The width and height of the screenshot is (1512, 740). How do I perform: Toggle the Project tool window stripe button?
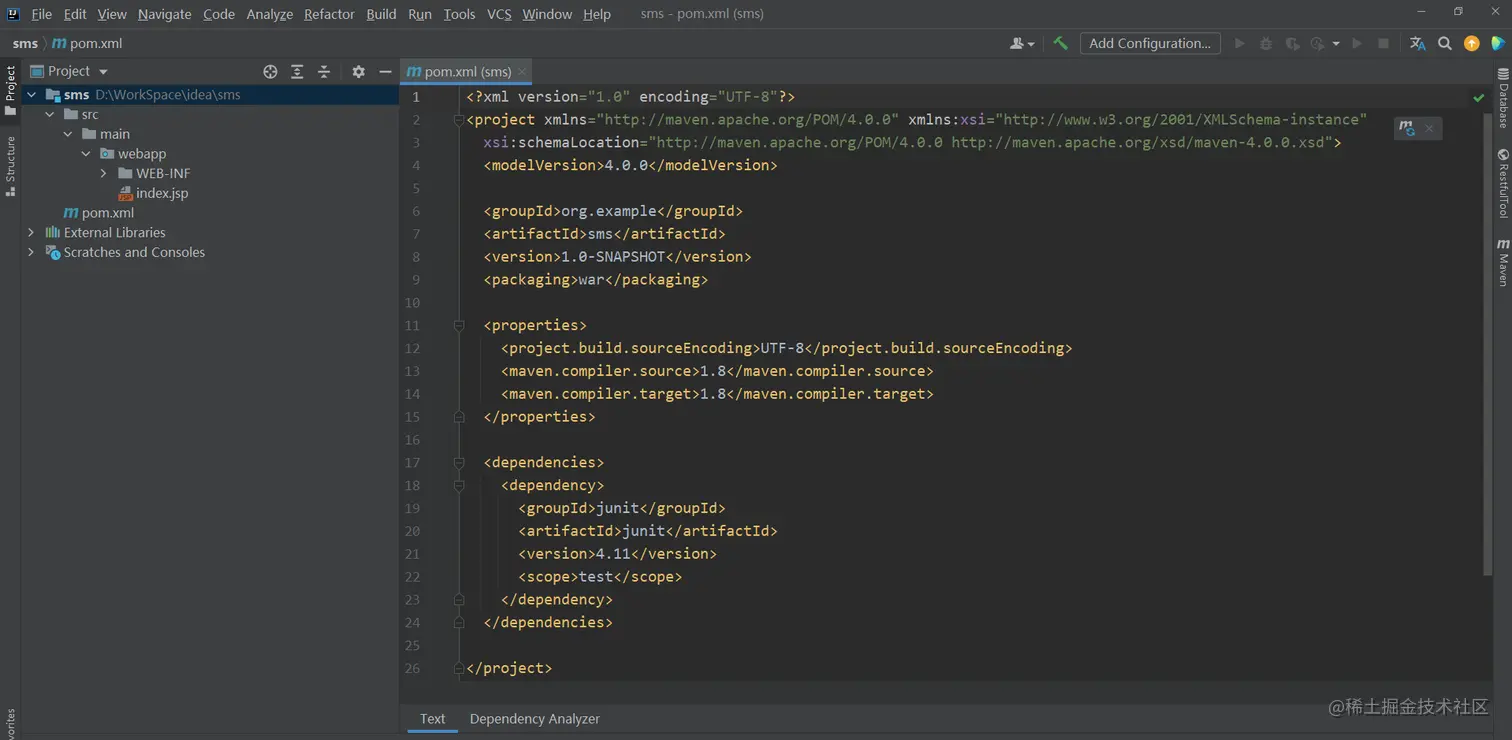click(x=10, y=90)
